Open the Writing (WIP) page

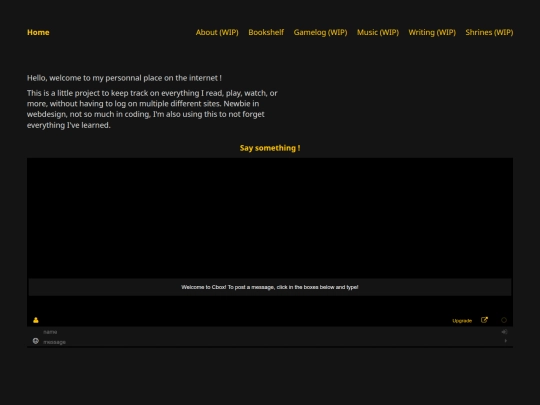[x=432, y=32]
